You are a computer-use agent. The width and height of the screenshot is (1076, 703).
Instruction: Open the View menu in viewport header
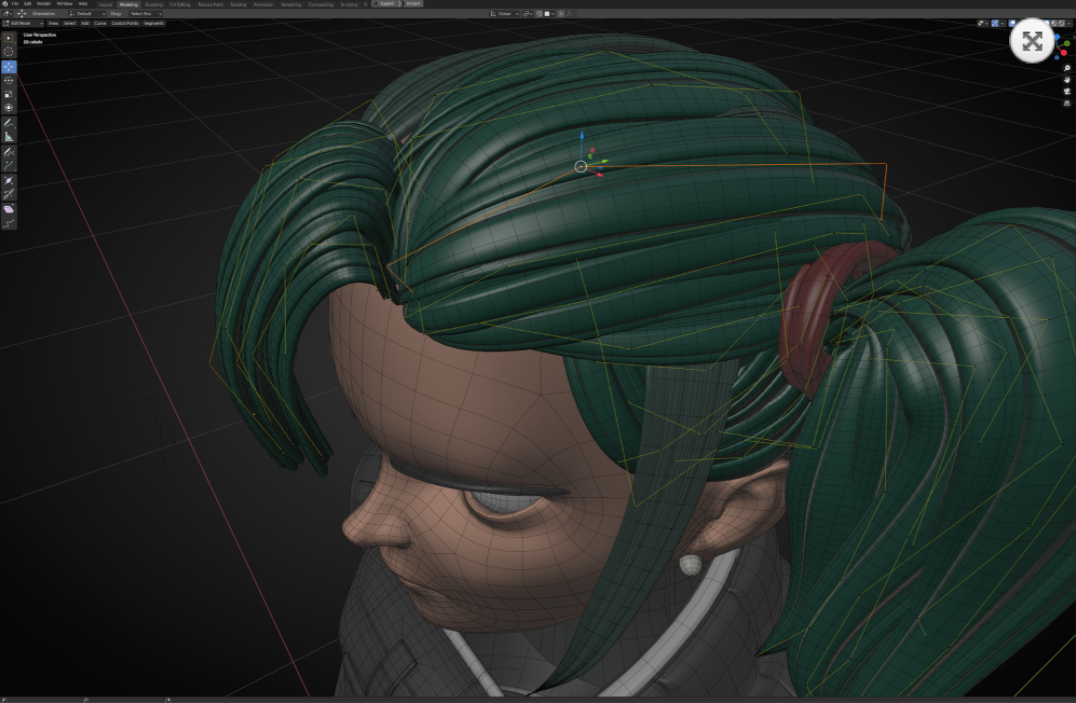pos(53,23)
